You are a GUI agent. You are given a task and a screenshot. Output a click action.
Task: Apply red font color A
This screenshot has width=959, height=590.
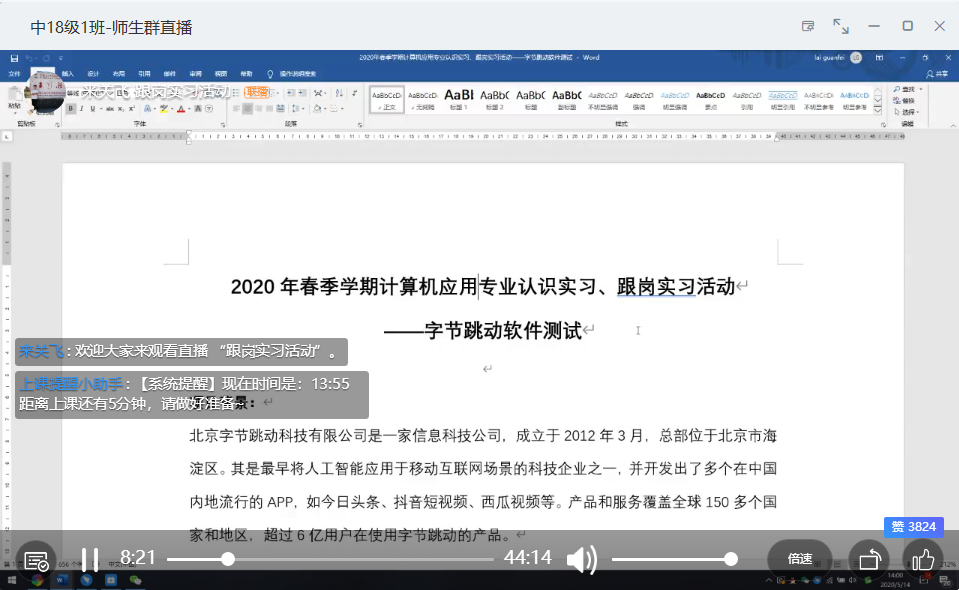180,109
